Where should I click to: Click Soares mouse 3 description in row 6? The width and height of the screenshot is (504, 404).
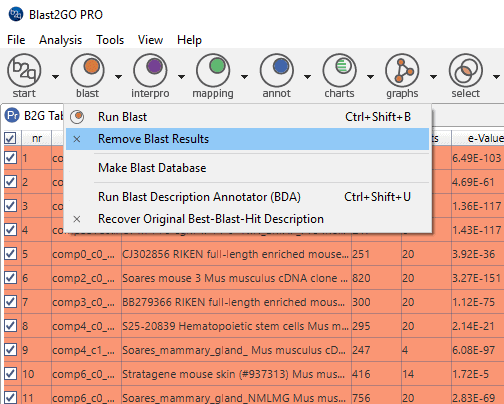click(x=235, y=278)
